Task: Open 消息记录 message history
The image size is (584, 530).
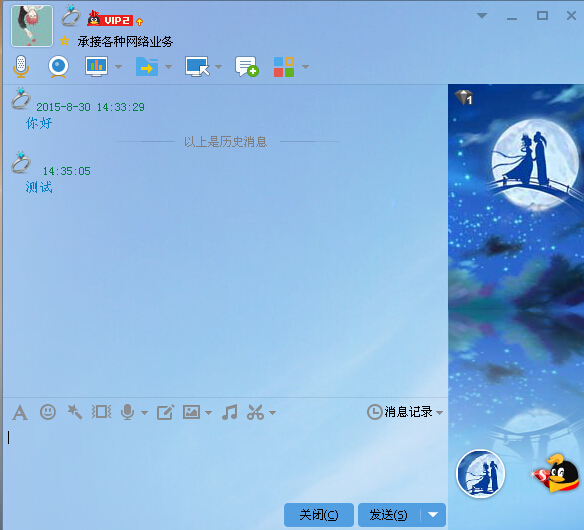Action: point(400,412)
